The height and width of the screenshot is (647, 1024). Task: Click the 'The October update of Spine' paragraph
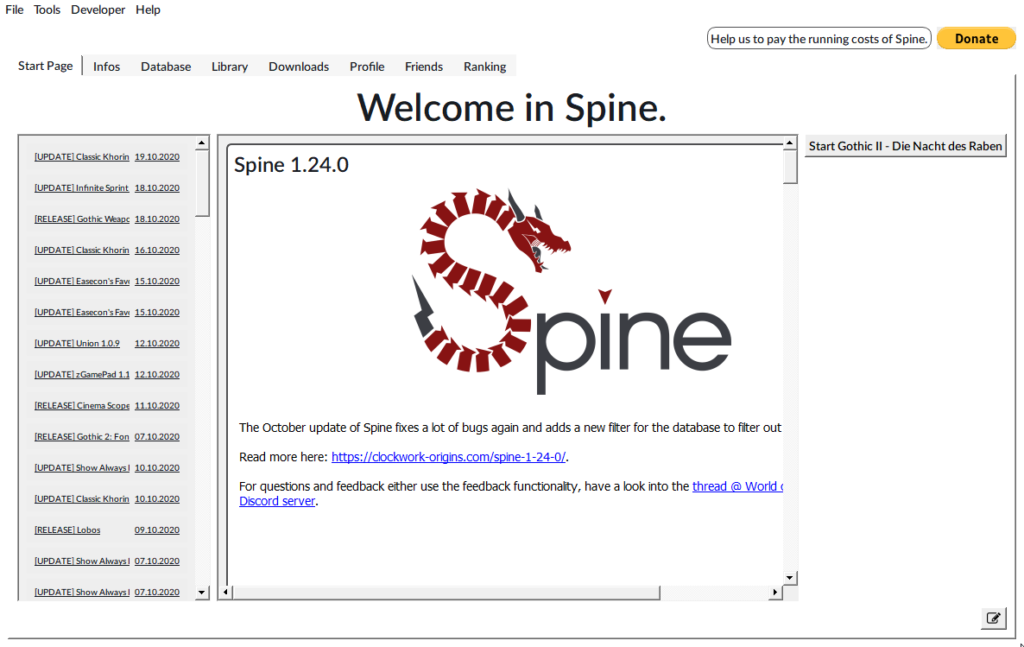click(510, 428)
